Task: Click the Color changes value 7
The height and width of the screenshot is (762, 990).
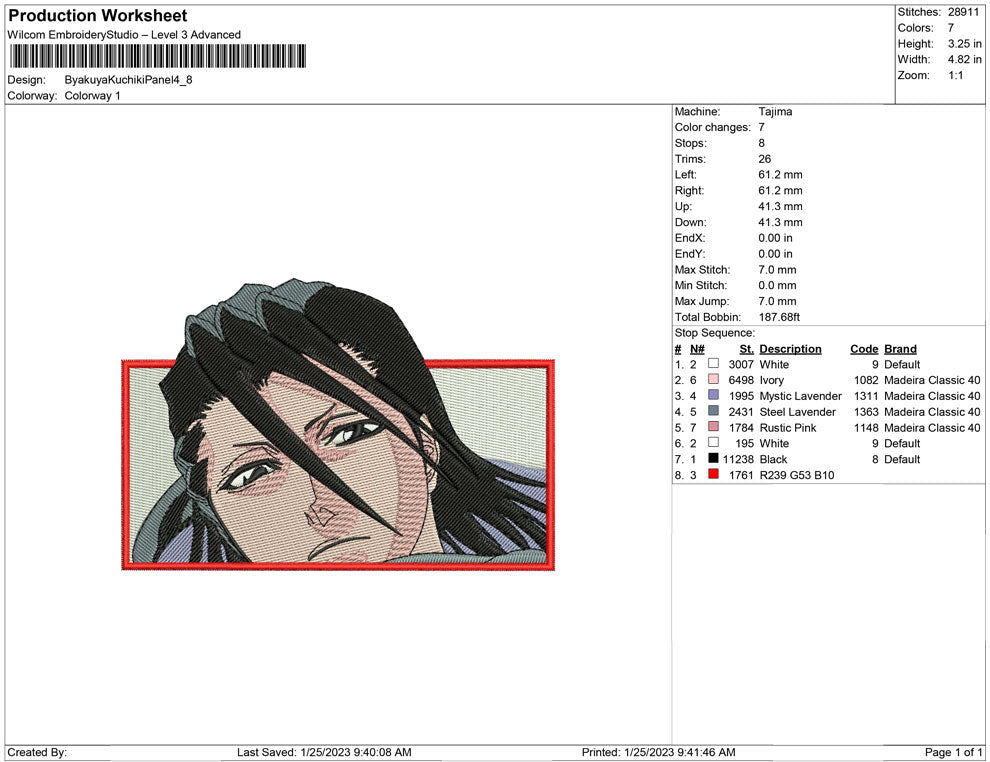Action: [x=761, y=128]
